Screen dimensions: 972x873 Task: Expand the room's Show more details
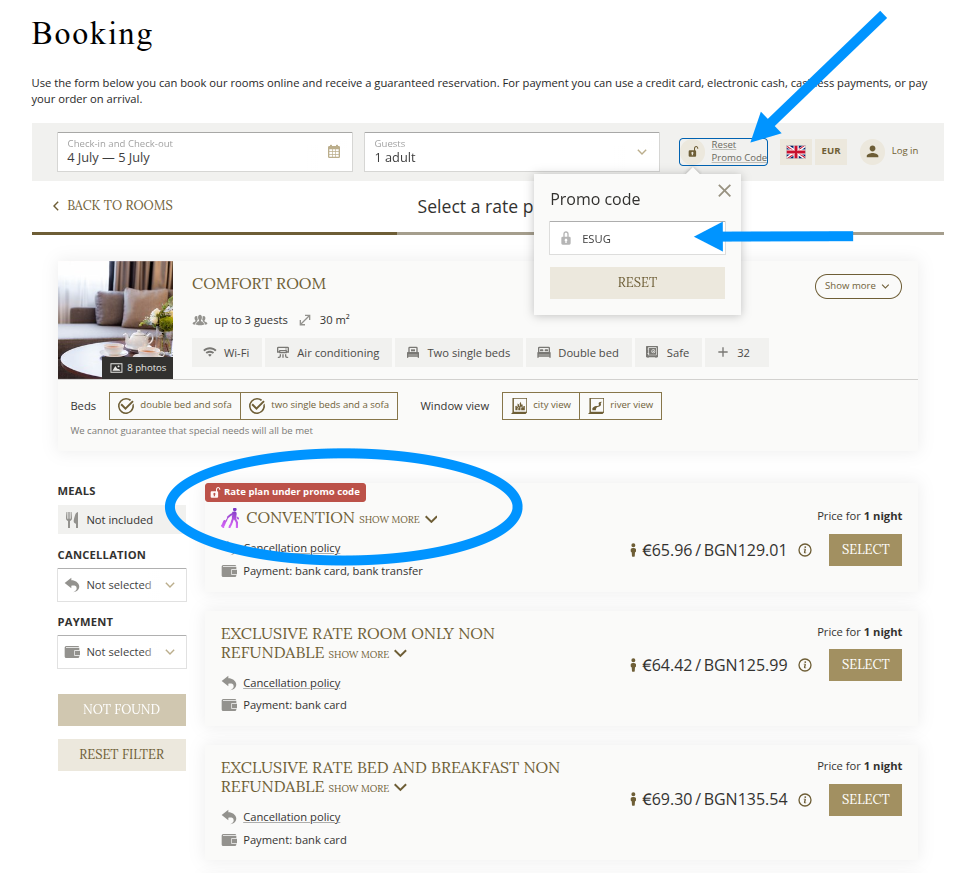pyautogui.click(x=858, y=286)
